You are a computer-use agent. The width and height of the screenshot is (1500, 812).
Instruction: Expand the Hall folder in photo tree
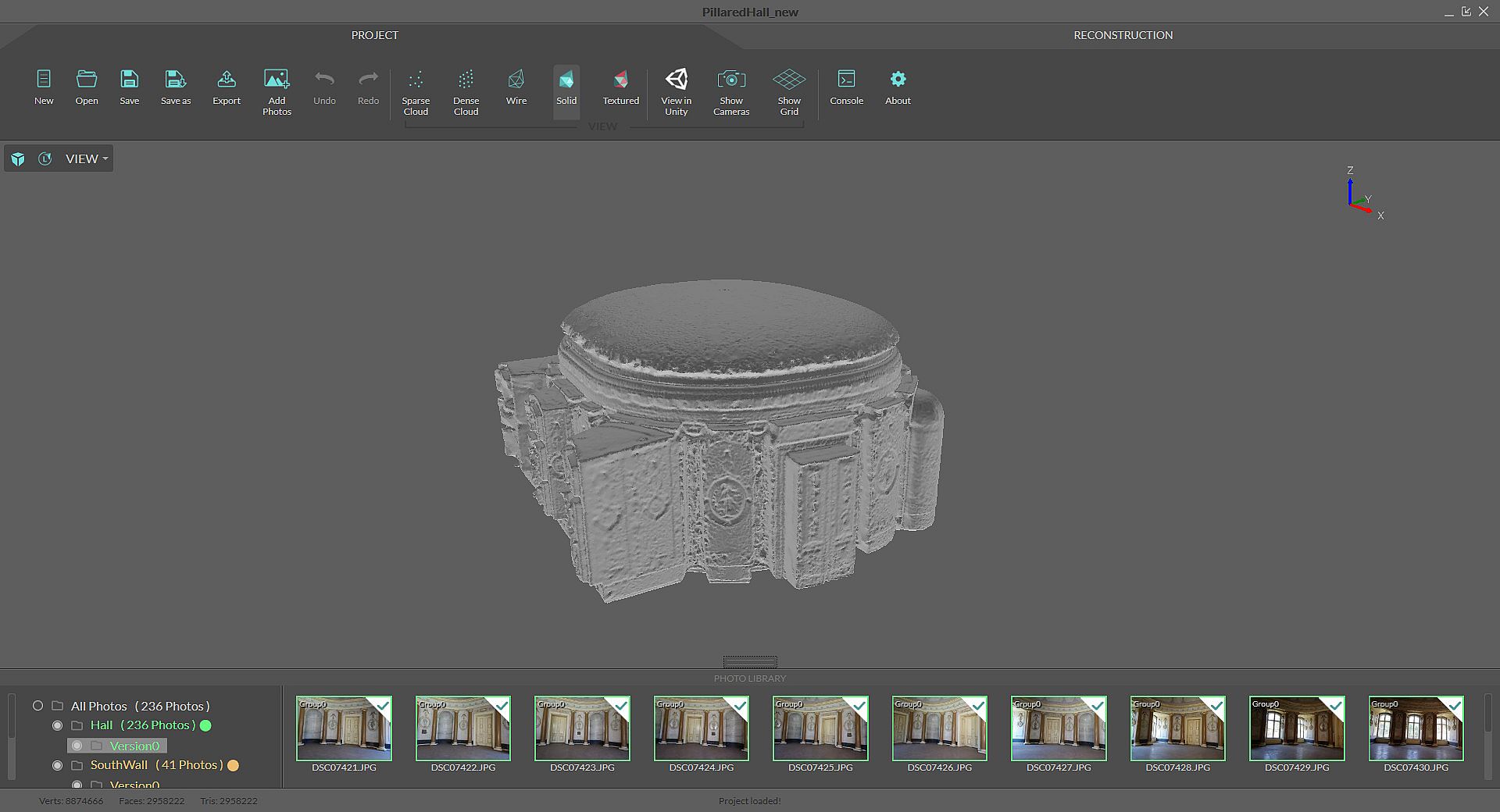[77, 725]
